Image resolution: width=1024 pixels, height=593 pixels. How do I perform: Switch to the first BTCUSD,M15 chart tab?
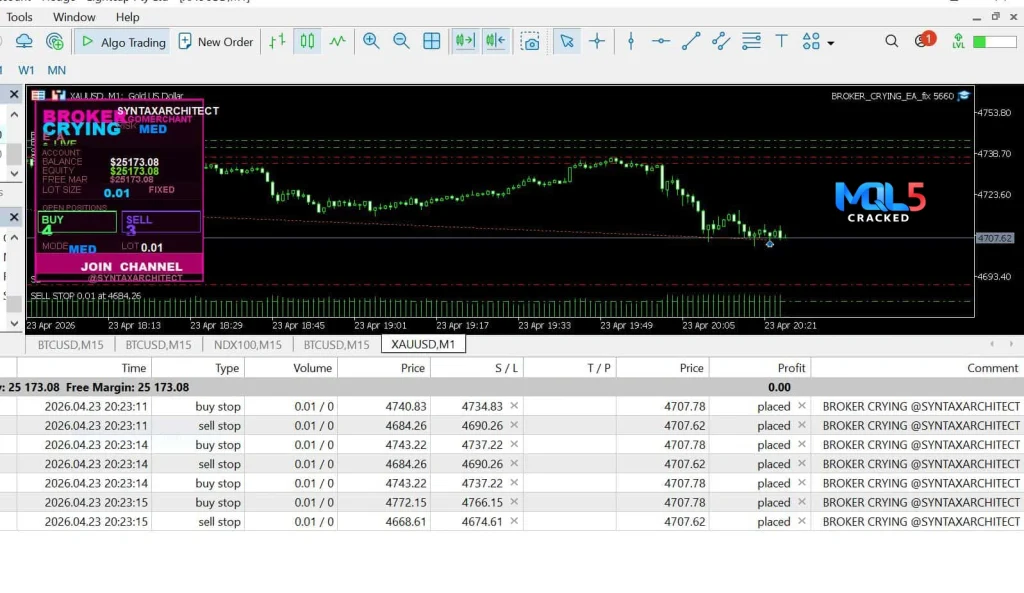click(x=71, y=345)
